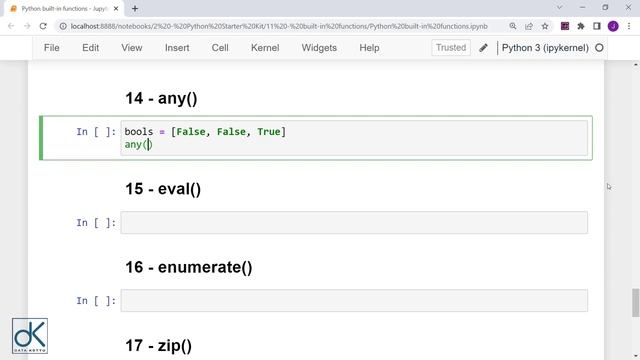Open the Cell menu
640x360 pixels.
pos(220,48)
